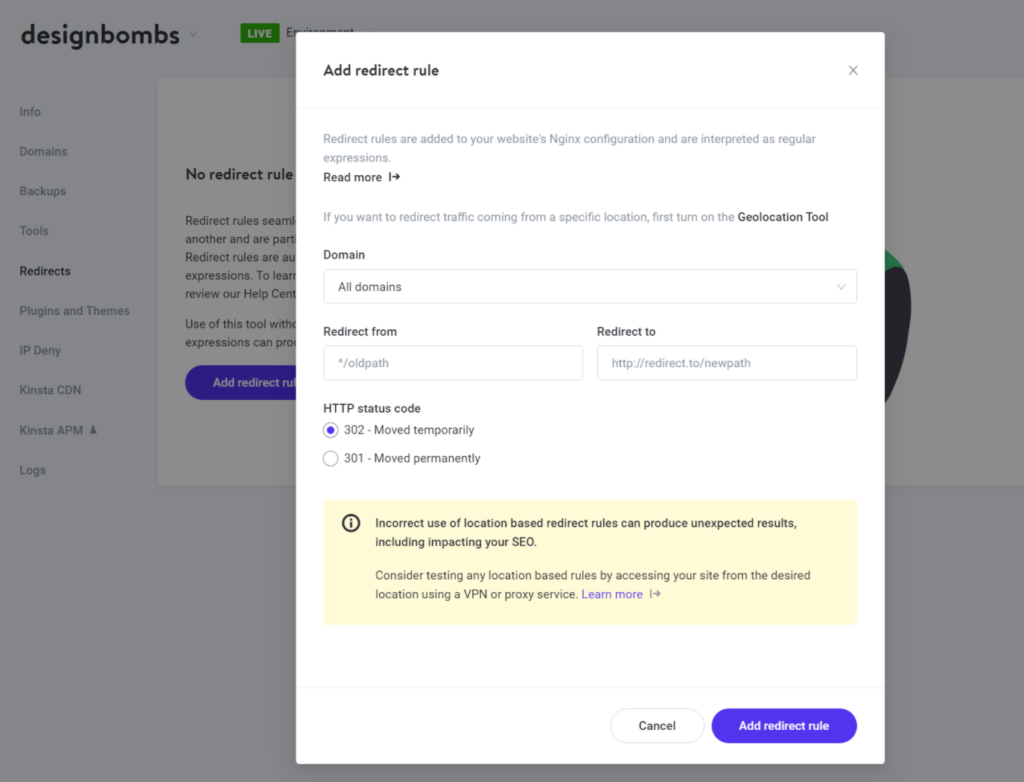The width and height of the screenshot is (1024, 782).
Task: Open Plugins and Themes page
Action: pos(74,311)
